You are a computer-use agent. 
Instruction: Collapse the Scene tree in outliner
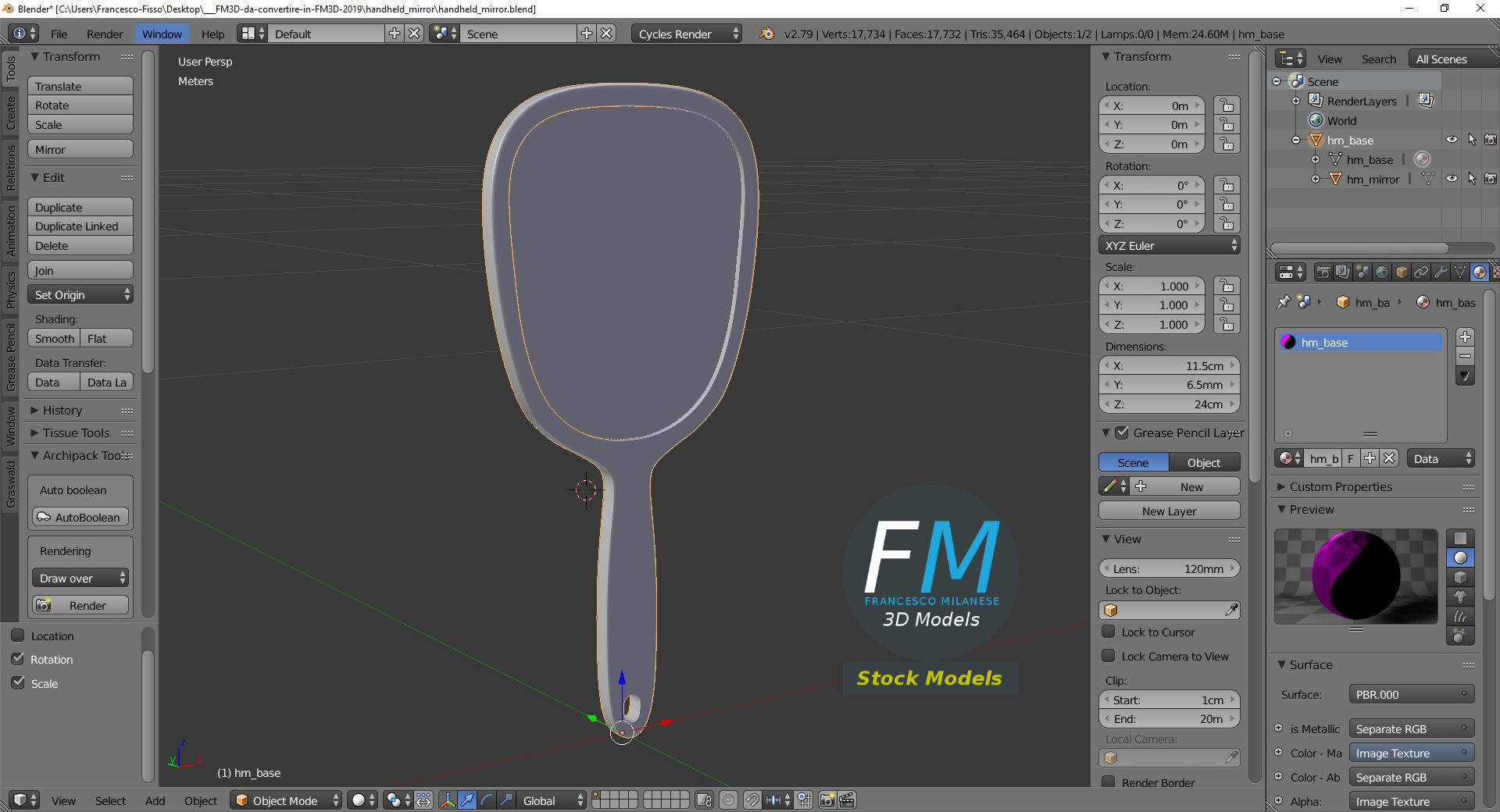point(1277,81)
